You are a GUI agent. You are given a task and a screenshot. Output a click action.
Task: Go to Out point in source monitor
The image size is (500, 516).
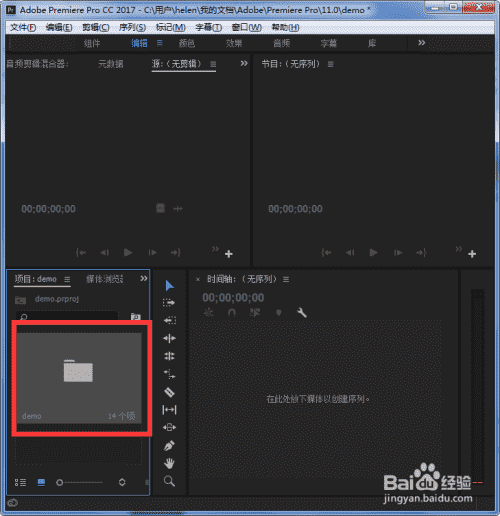176,253
